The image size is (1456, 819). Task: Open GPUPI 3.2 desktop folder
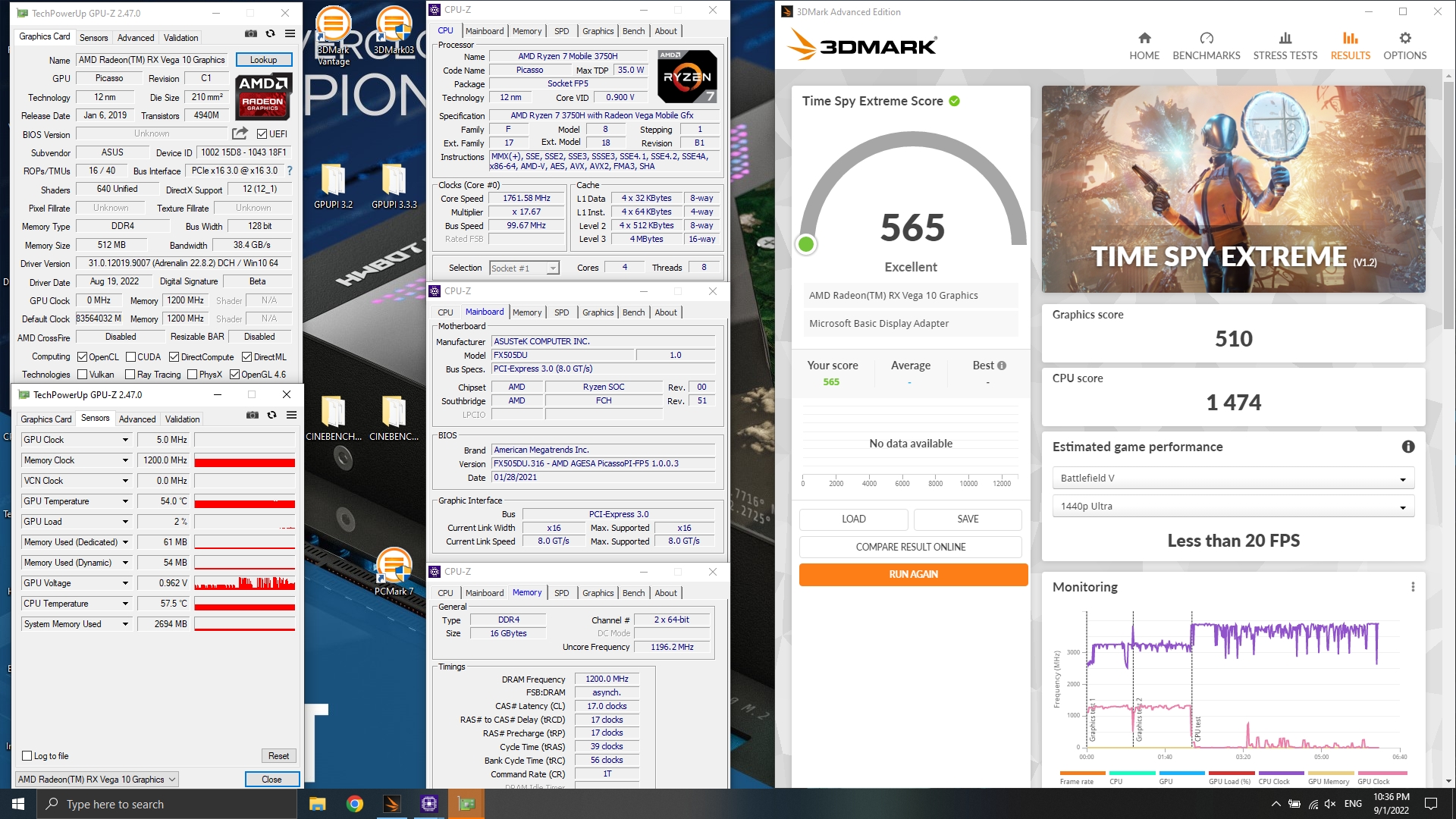coord(334,187)
